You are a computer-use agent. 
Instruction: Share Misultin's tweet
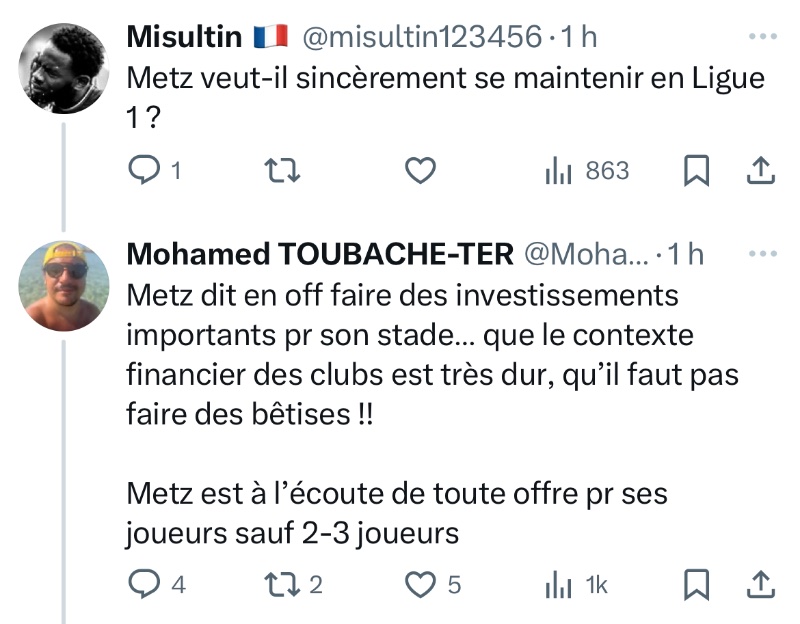[x=762, y=171]
